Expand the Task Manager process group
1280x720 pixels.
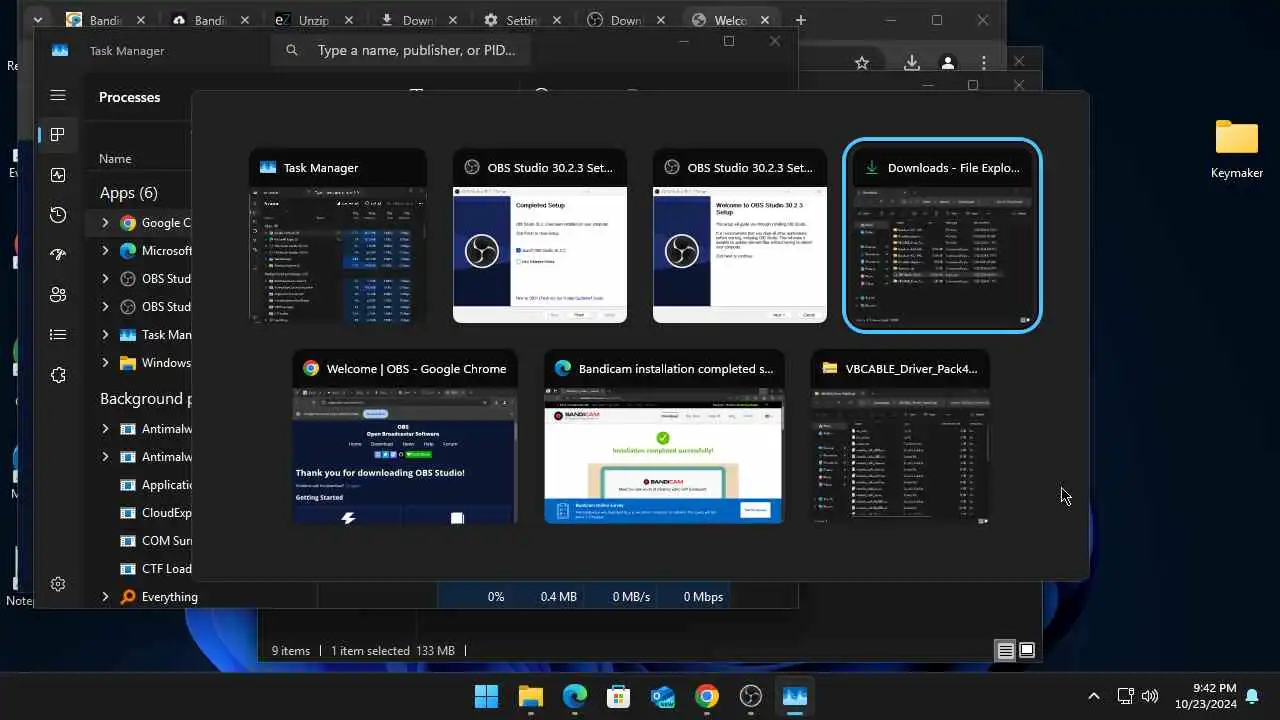coord(105,335)
